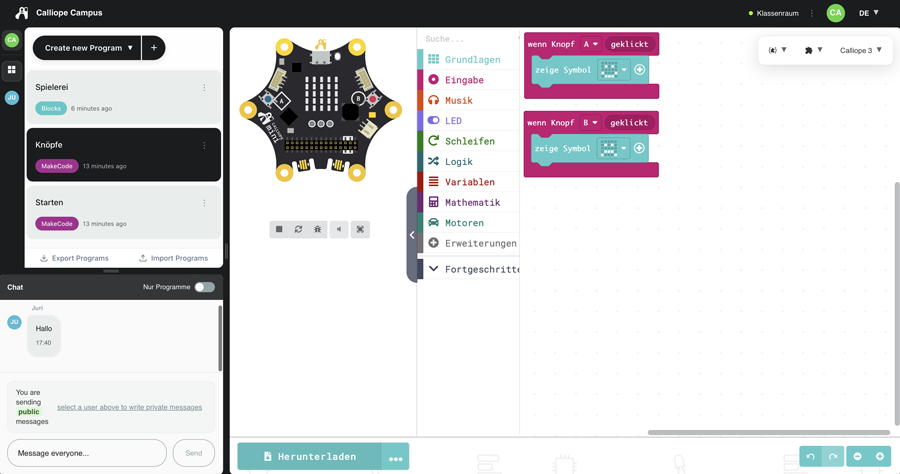This screenshot has width=900, height=474.
Task: Open the Grundlagen block category
Action: point(471,60)
